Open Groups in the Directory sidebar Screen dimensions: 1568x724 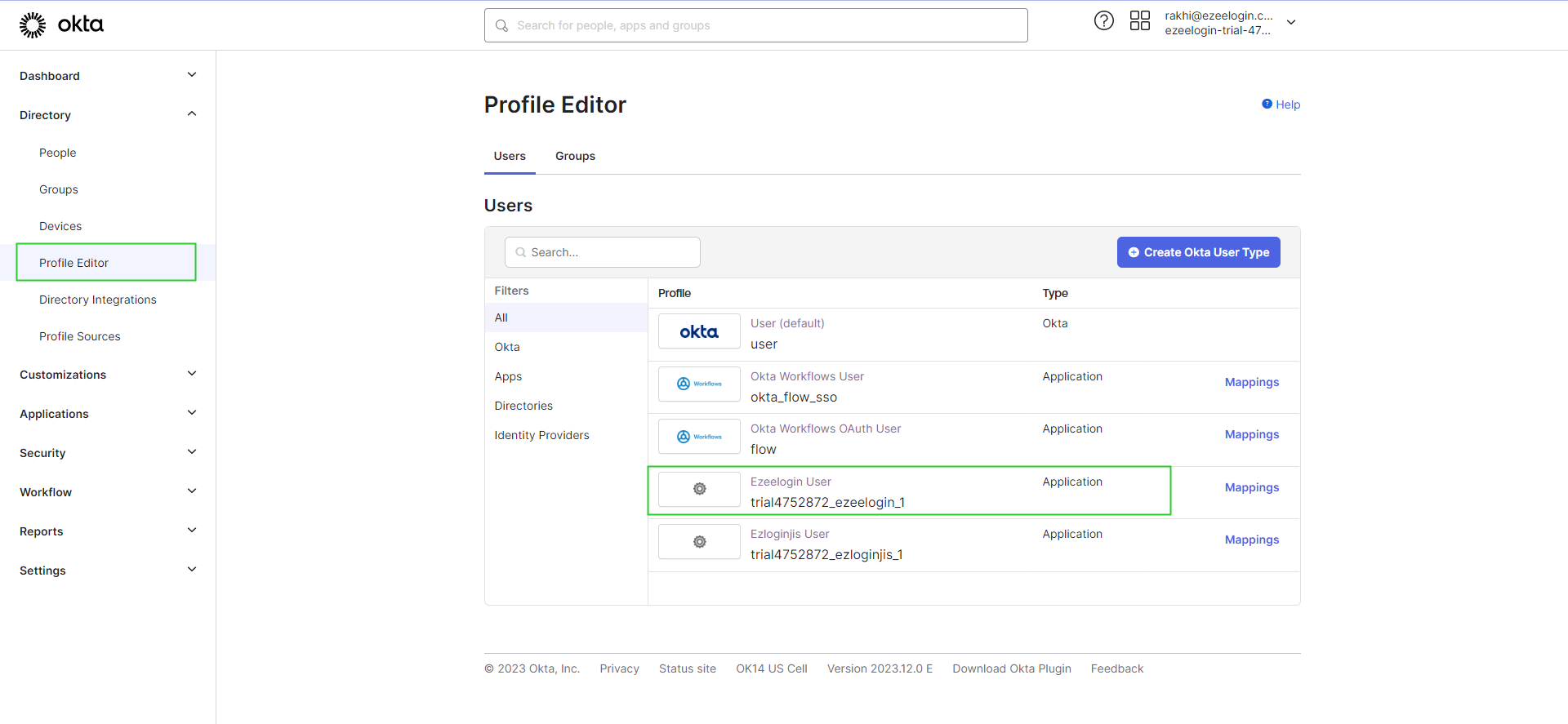pos(59,189)
